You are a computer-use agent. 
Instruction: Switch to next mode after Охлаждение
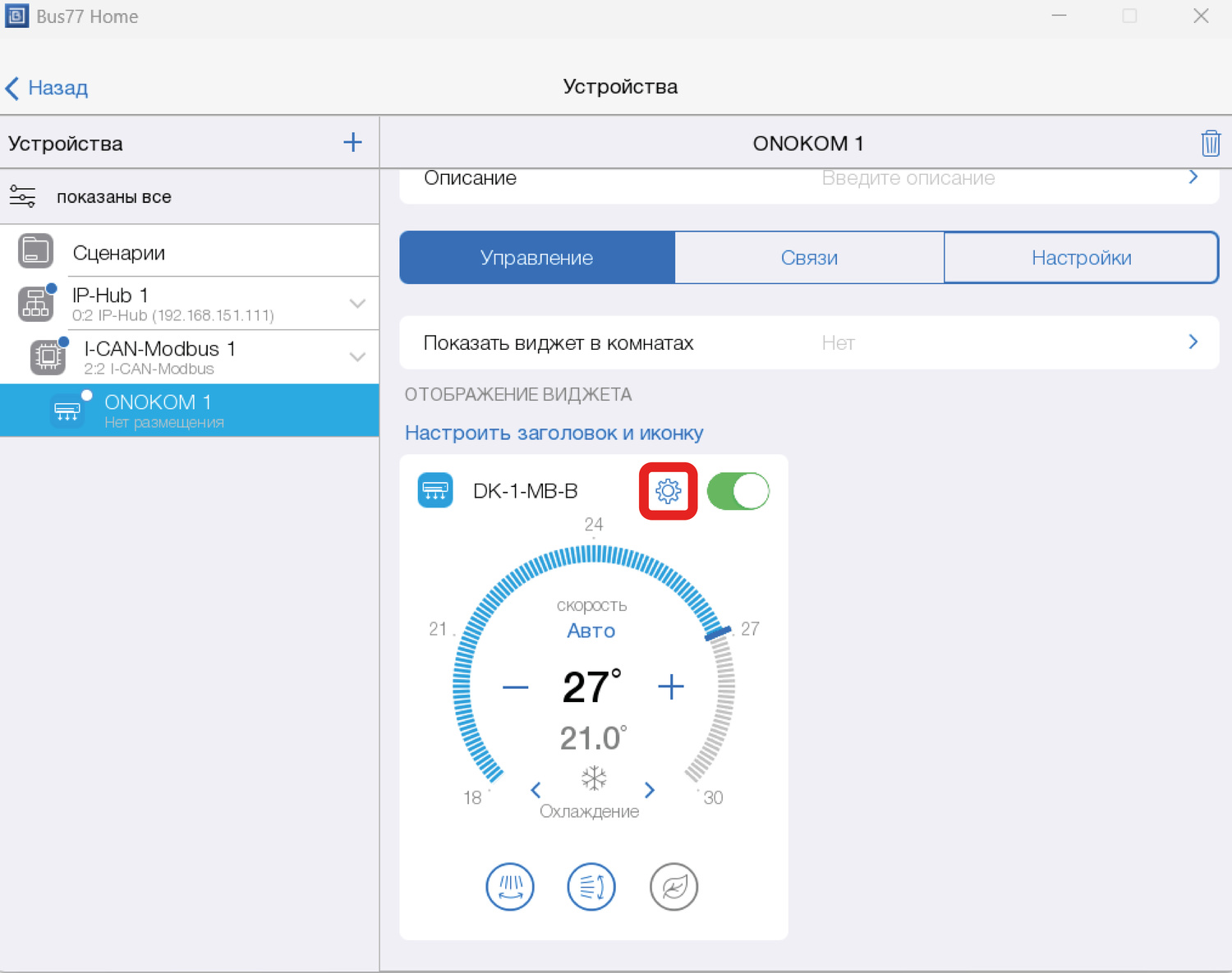pos(650,790)
